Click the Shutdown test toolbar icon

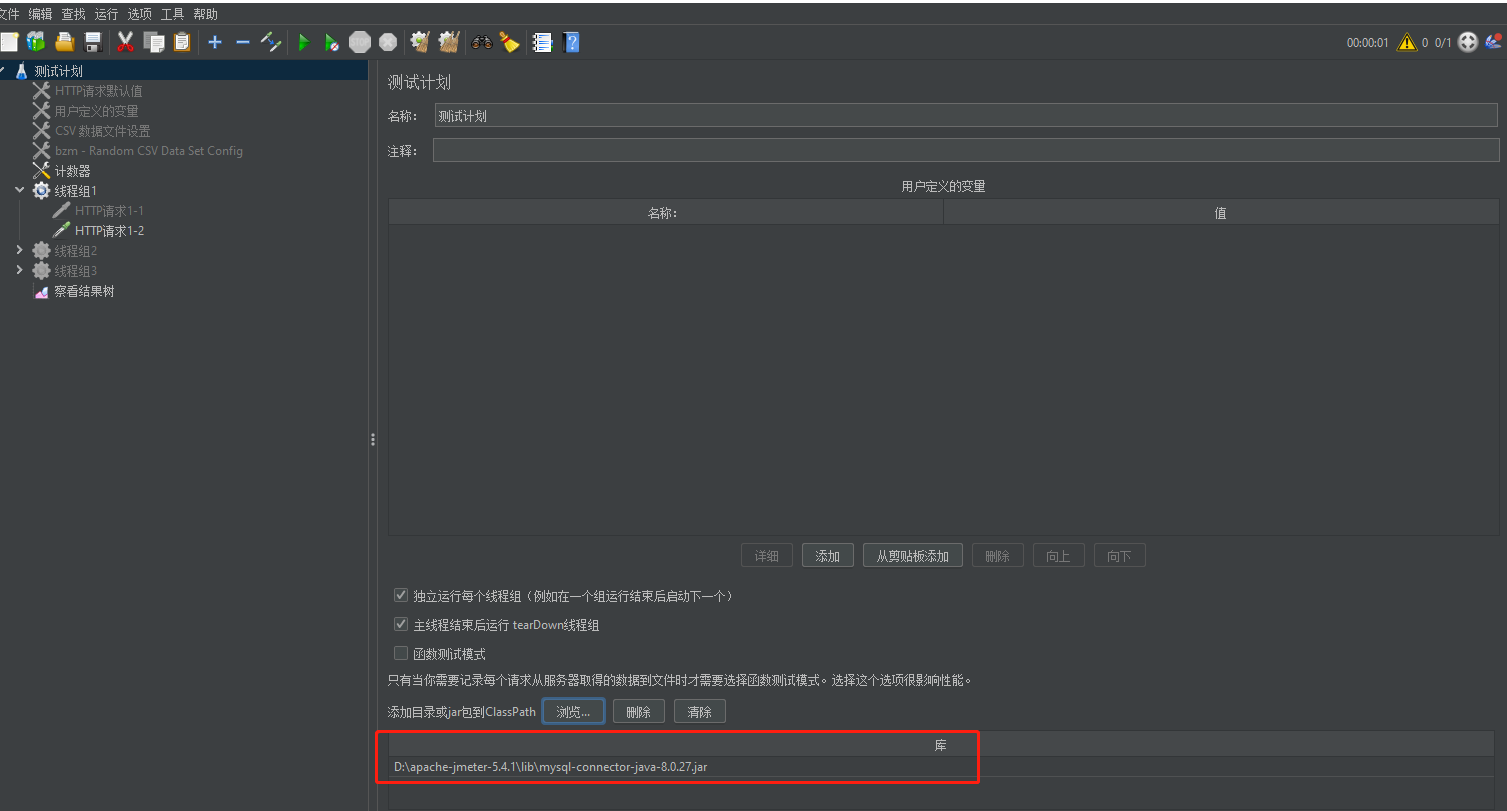click(x=388, y=42)
